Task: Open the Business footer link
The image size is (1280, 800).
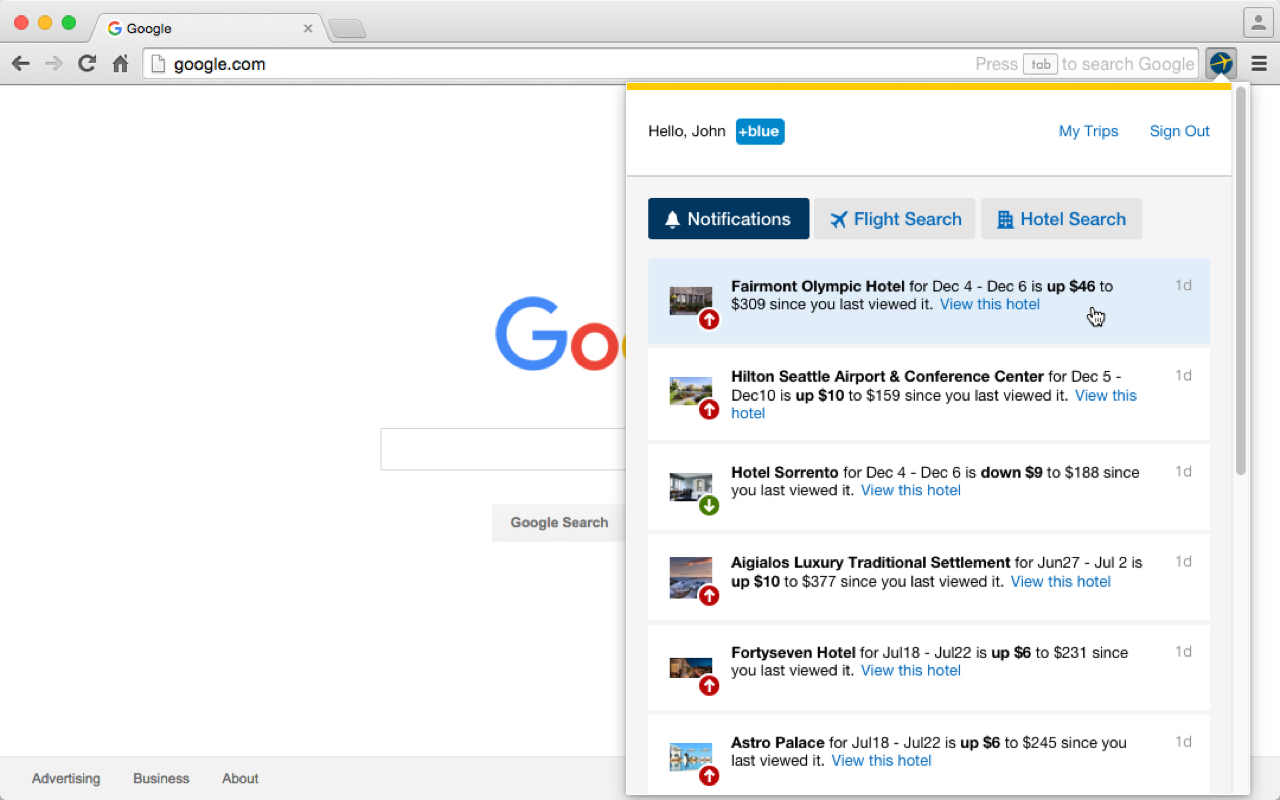Action: 161,778
